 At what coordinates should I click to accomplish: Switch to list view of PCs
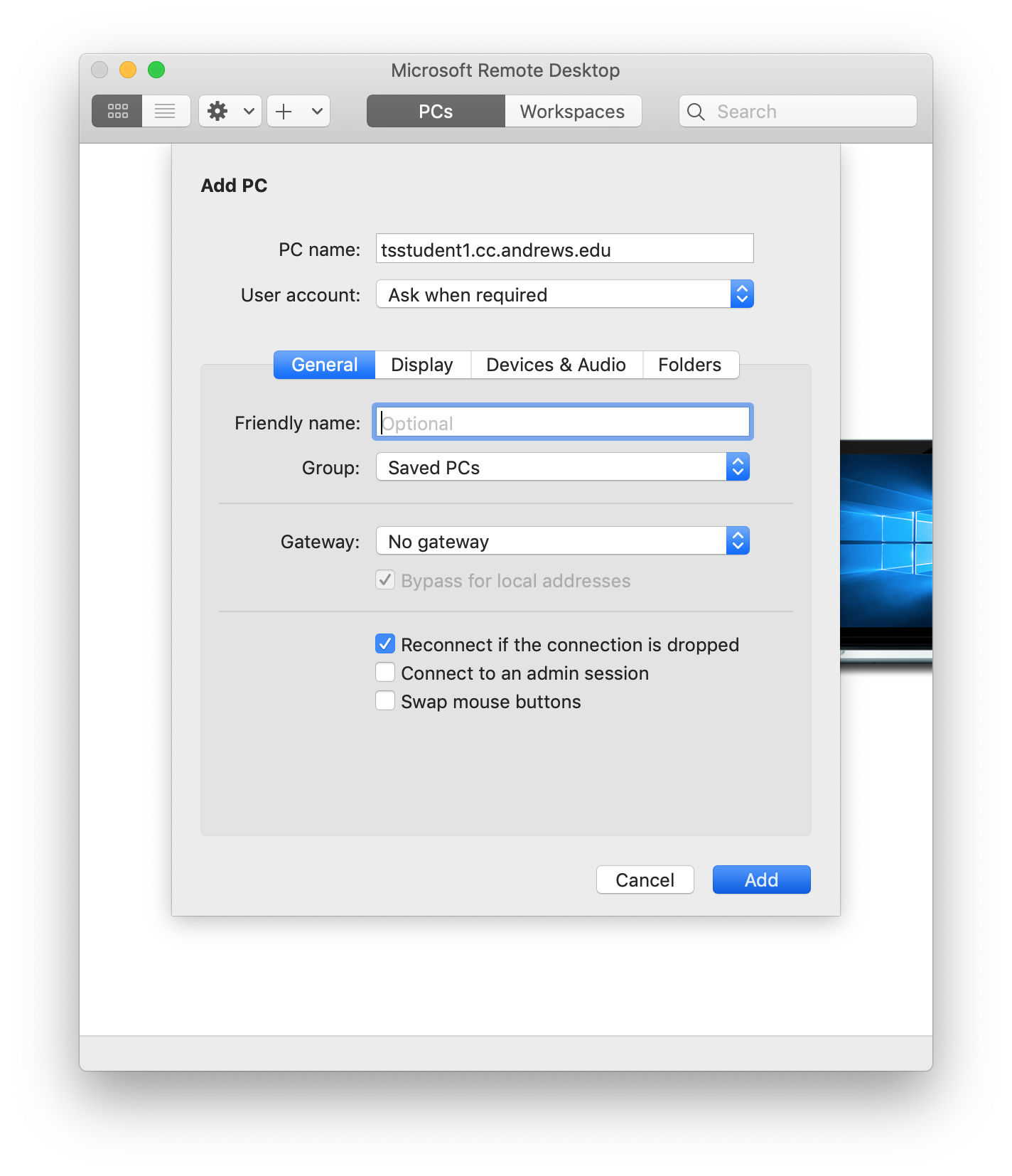(166, 111)
